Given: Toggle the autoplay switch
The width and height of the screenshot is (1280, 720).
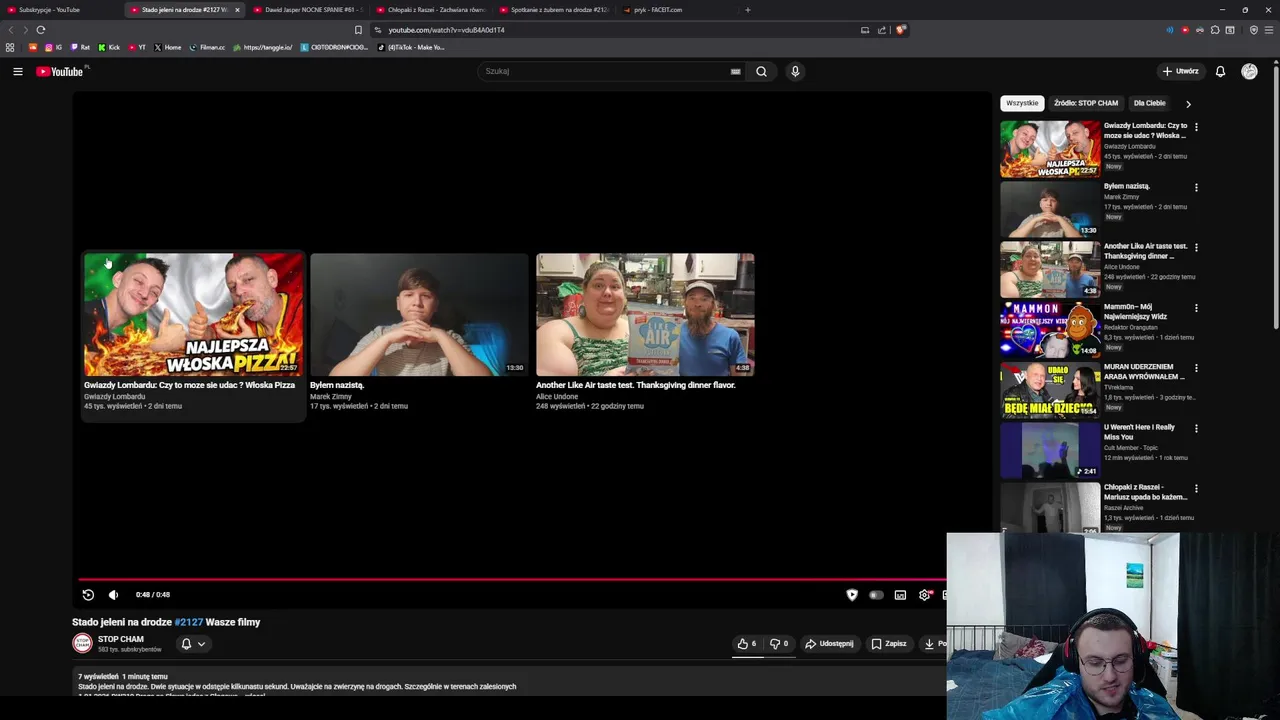Looking at the screenshot, I should [x=876, y=595].
